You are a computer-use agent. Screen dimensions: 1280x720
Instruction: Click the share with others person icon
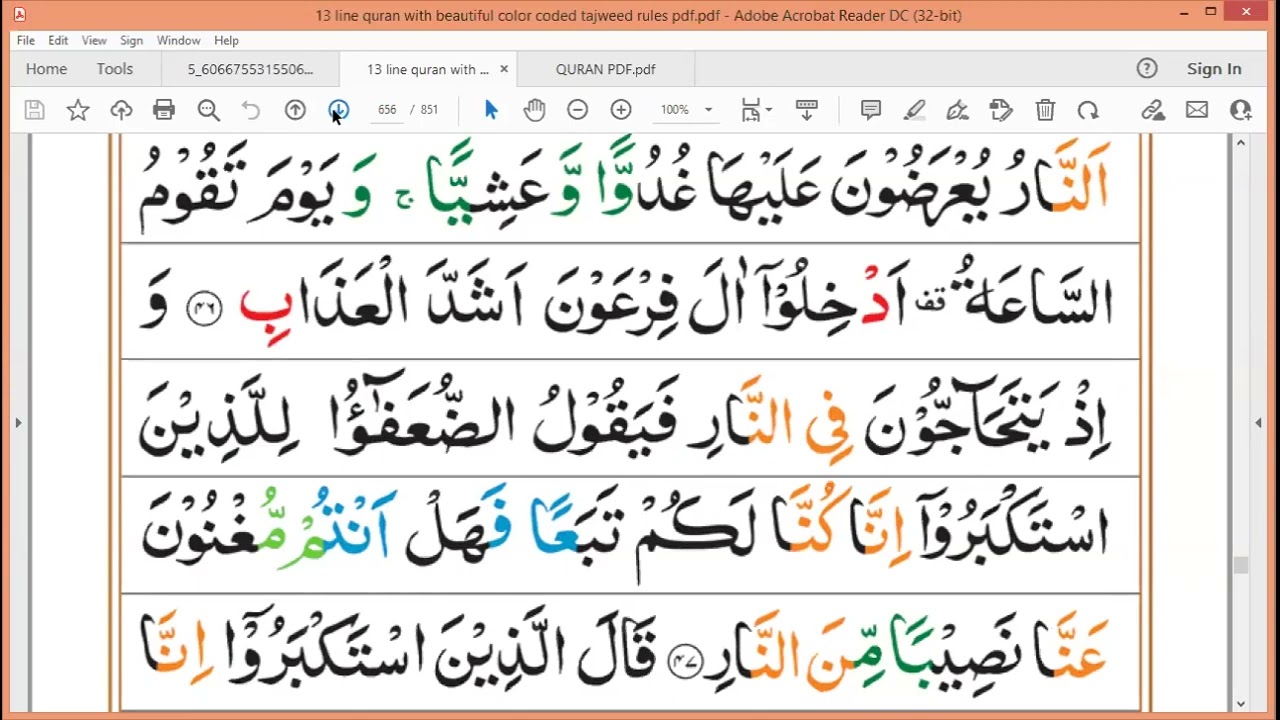[x=1241, y=110]
